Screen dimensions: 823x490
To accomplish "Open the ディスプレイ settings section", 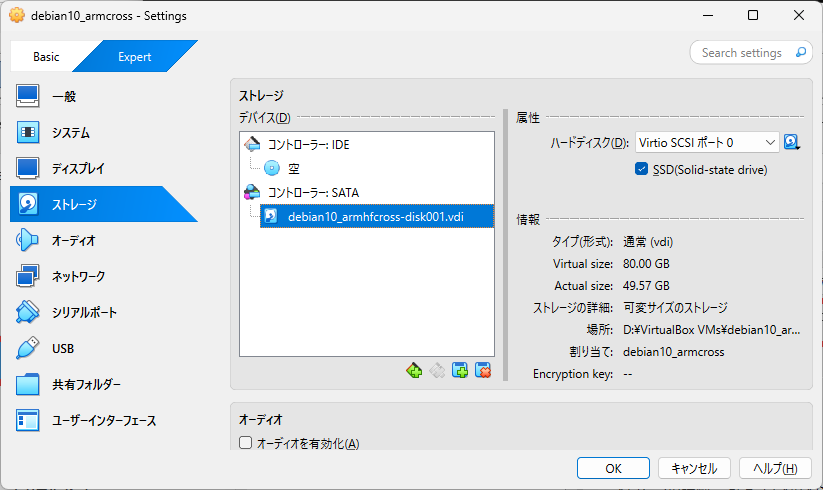I will (77, 169).
